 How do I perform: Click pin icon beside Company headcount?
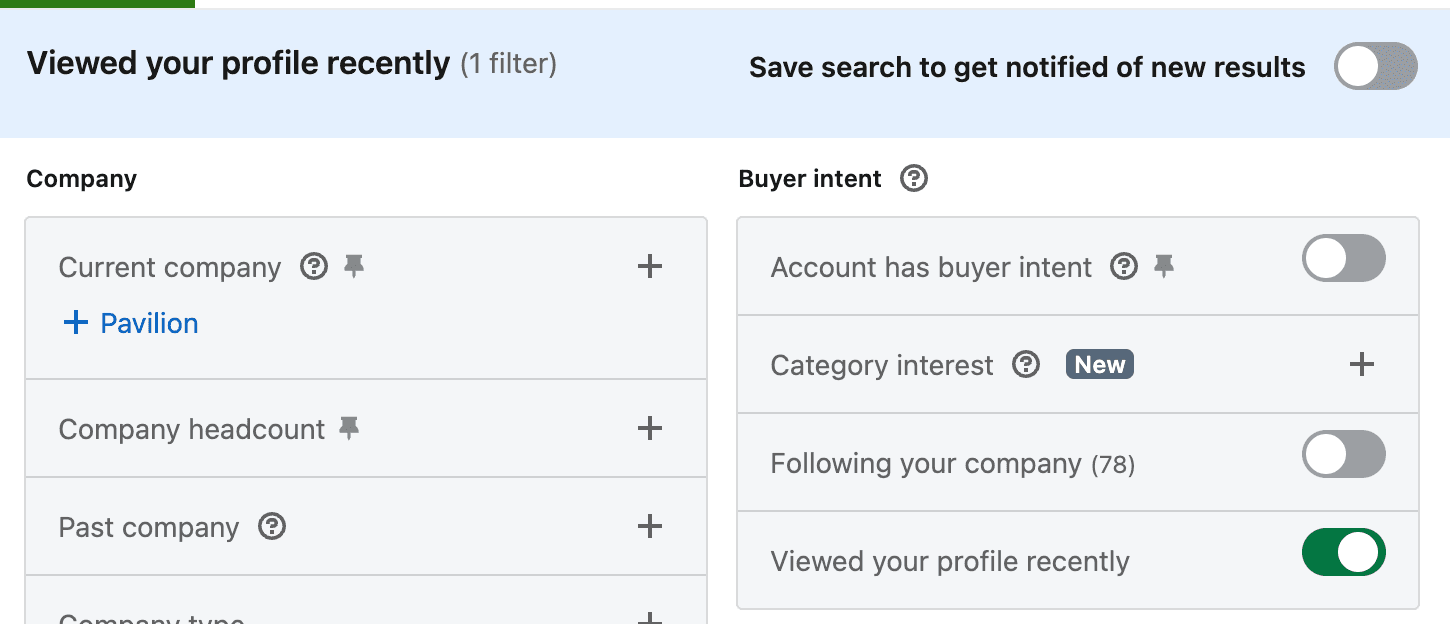tap(349, 429)
